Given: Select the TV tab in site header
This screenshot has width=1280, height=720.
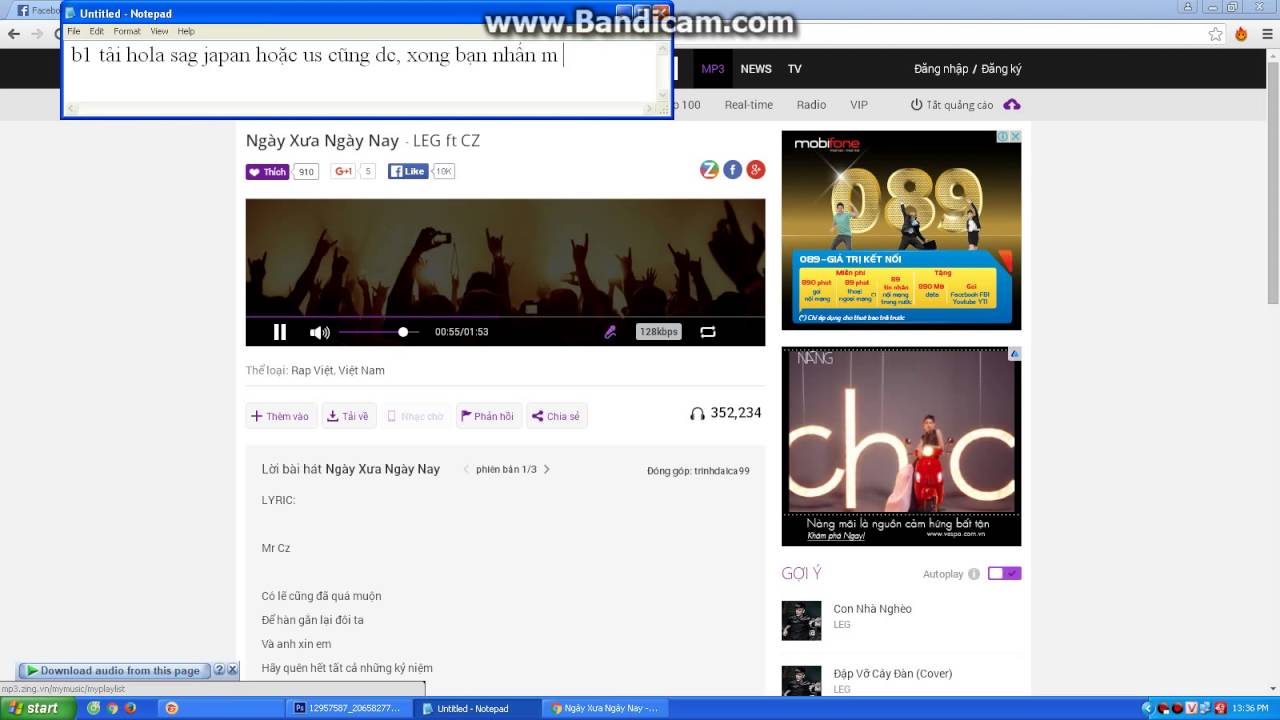Looking at the screenshot, I should (795, 69).
